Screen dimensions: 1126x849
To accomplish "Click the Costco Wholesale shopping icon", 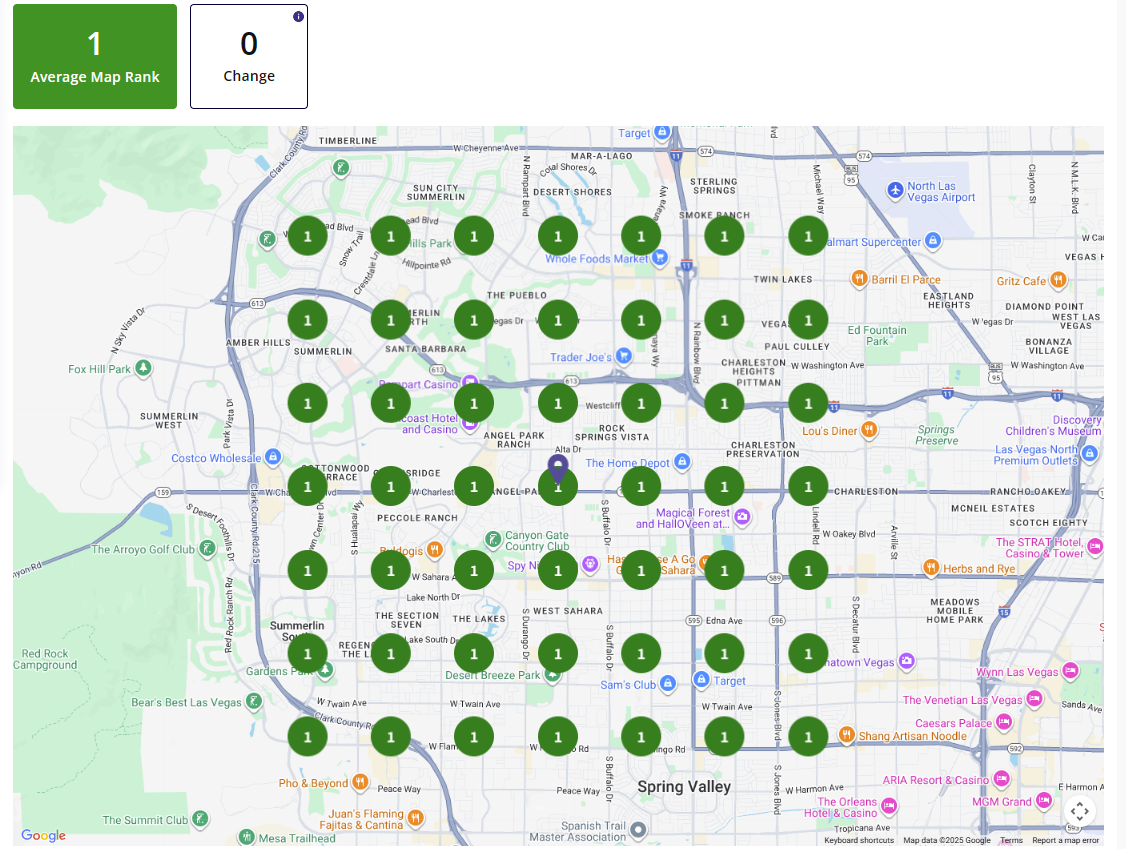I will pos(271,458).
